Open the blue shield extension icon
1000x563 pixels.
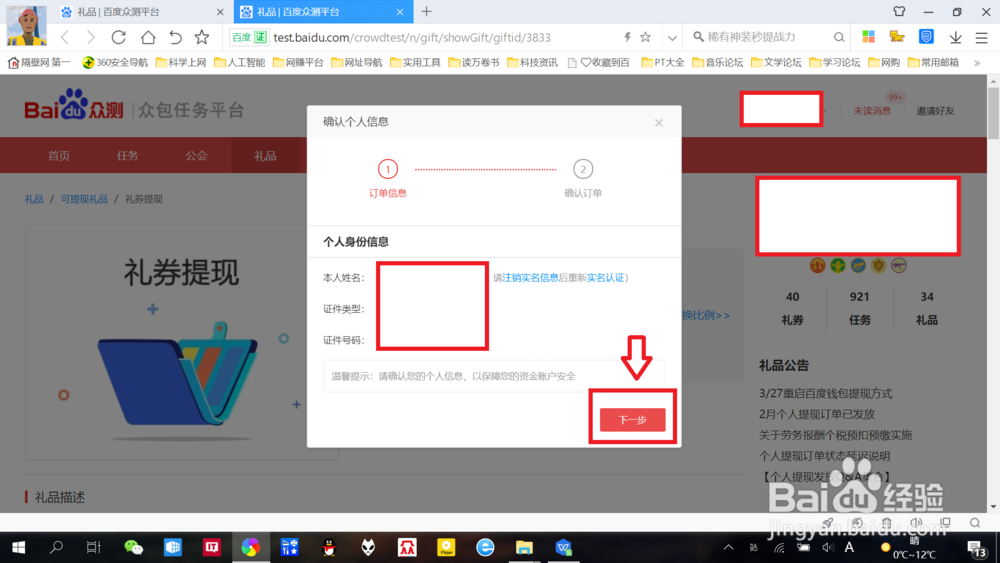tap(926, 37)
